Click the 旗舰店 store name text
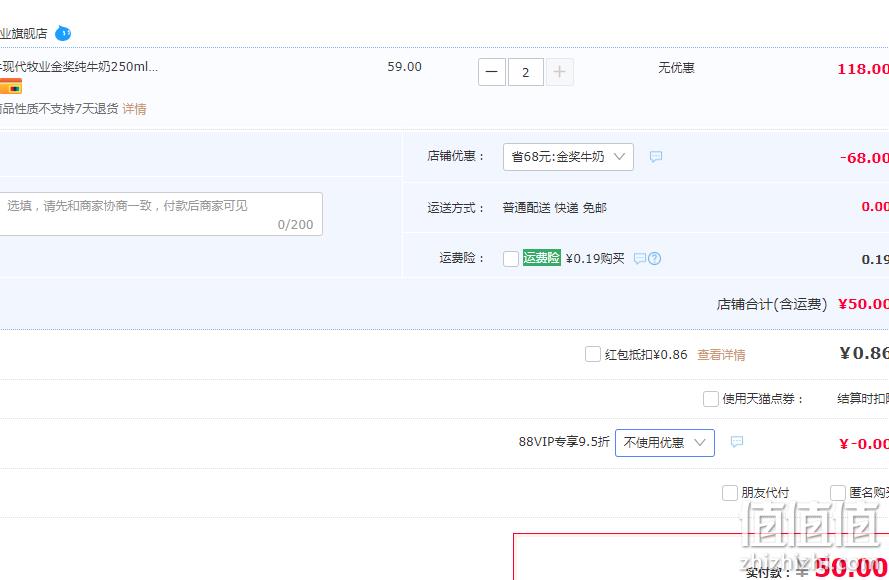 point(24,33)
